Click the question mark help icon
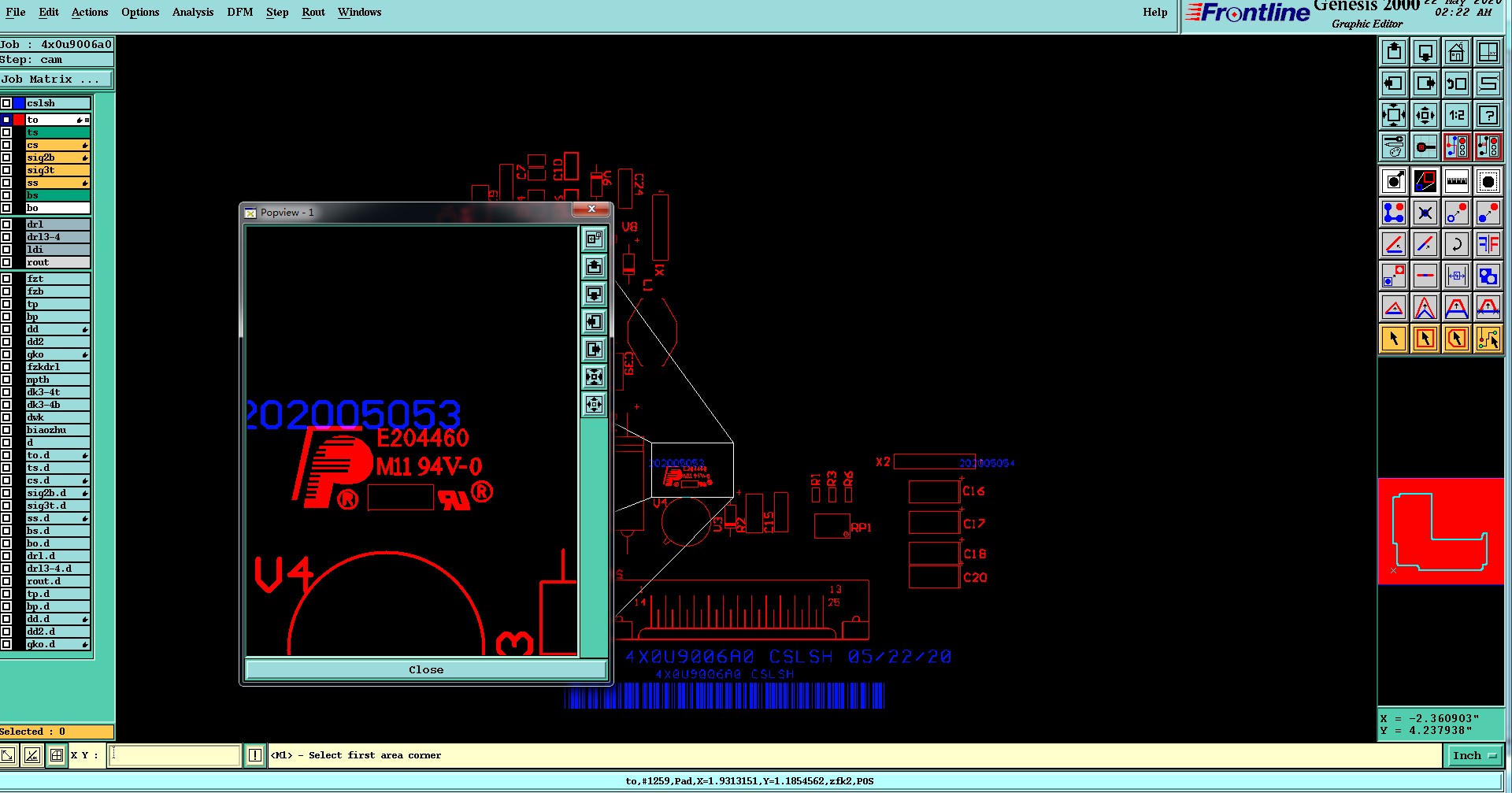Viewport: 1512px width, 793px height. [x=1488, y=115]
